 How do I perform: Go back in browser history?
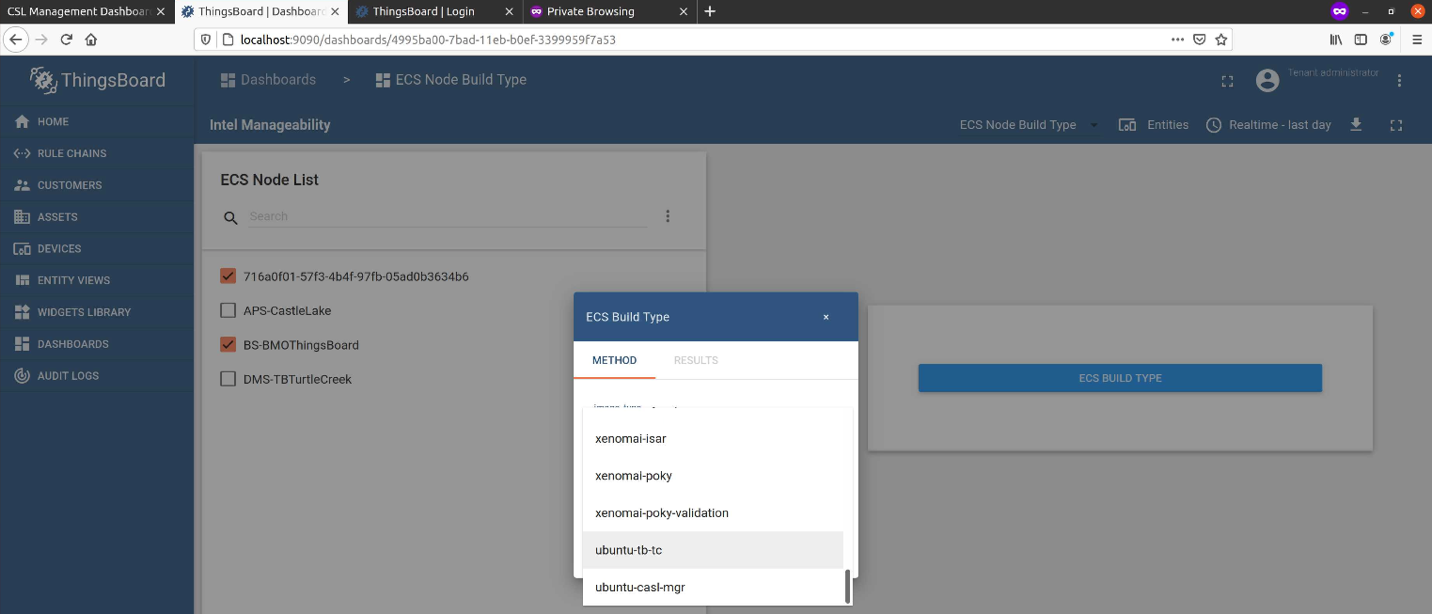point(16,40)
